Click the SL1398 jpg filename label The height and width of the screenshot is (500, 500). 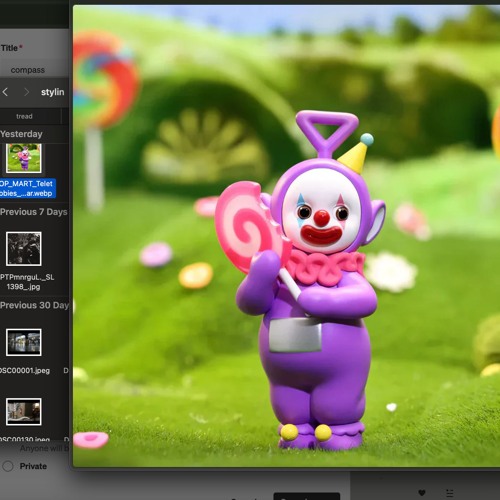(27, 282)
